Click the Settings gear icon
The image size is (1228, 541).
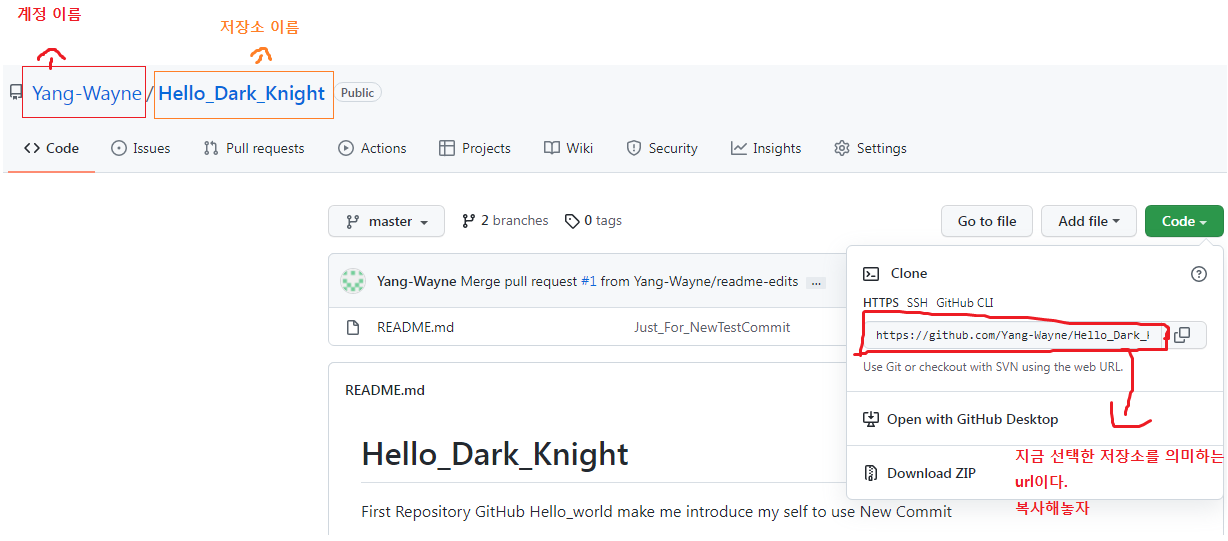click(842, 148)
